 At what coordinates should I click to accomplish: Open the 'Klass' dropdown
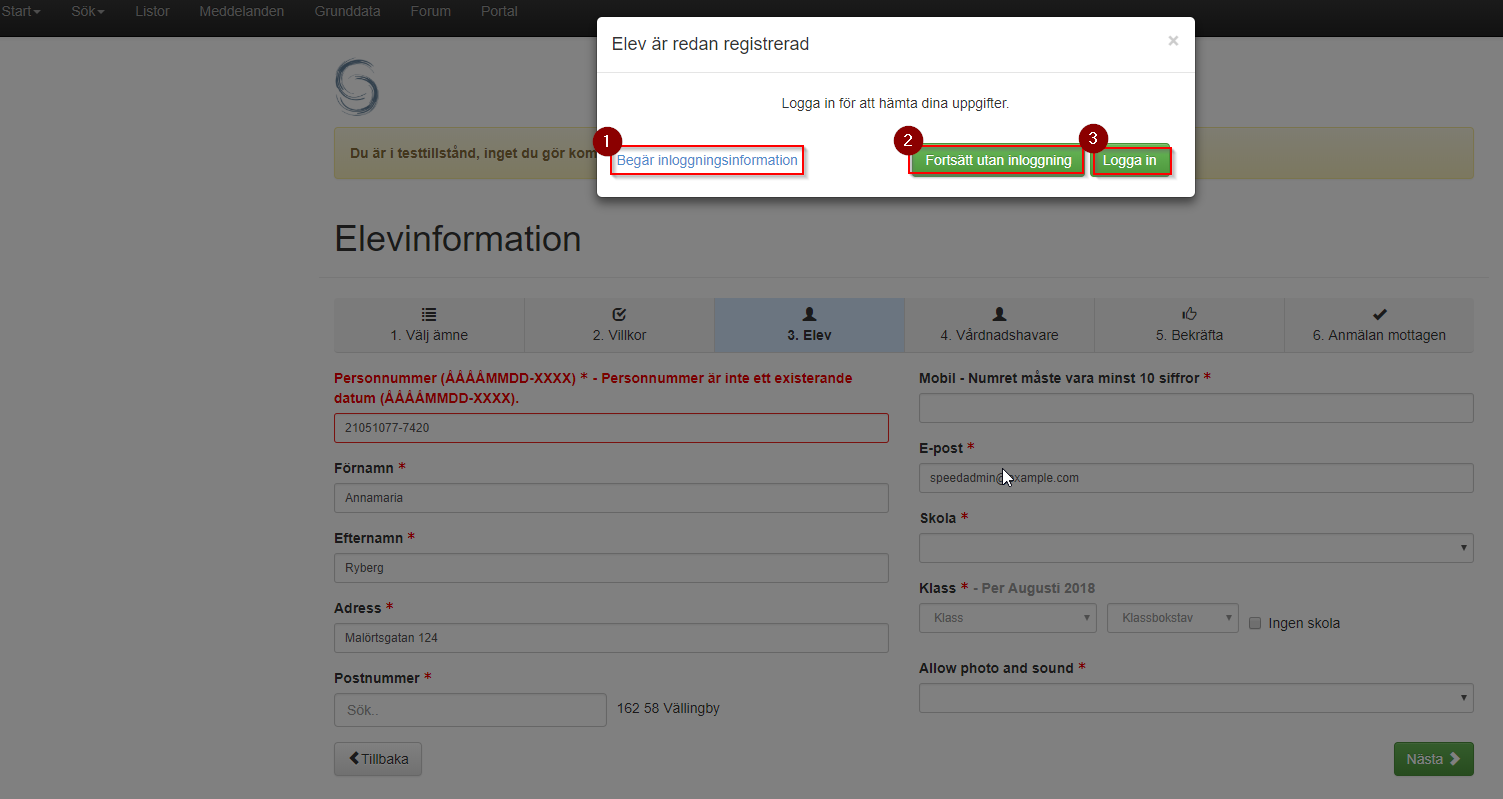pos(1008,618)
